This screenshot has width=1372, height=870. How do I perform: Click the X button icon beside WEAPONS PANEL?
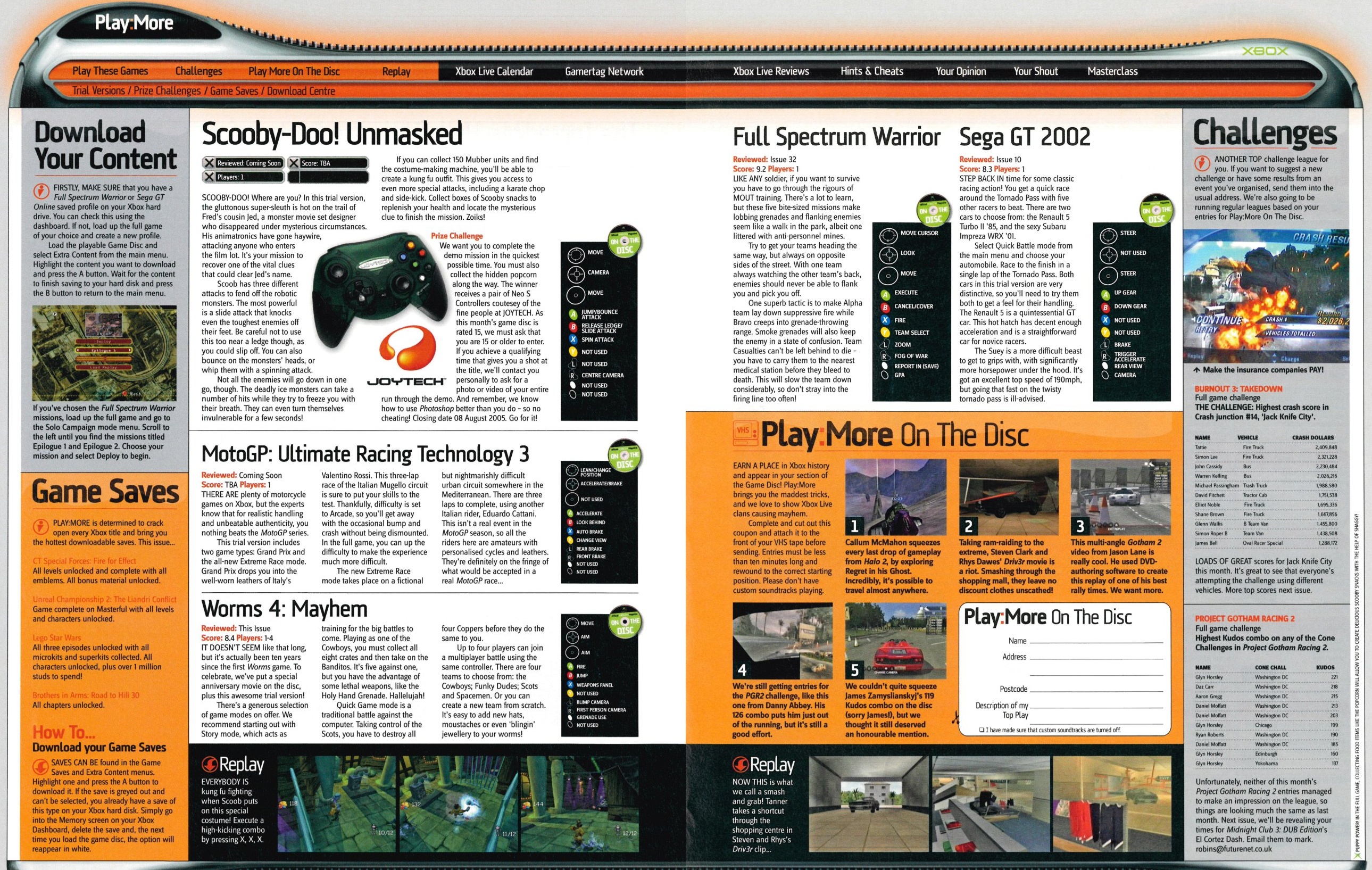coord(570,685)
